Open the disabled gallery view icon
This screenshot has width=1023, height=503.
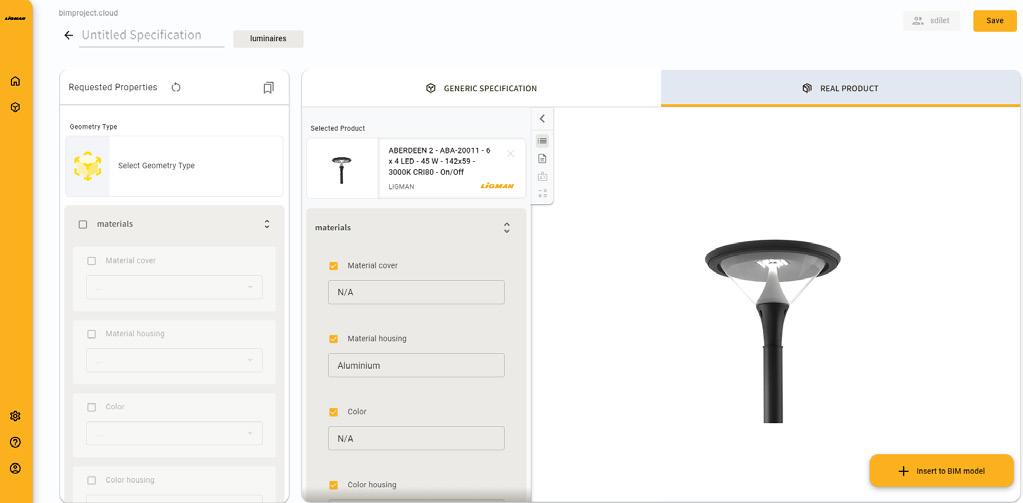point(542,176)
